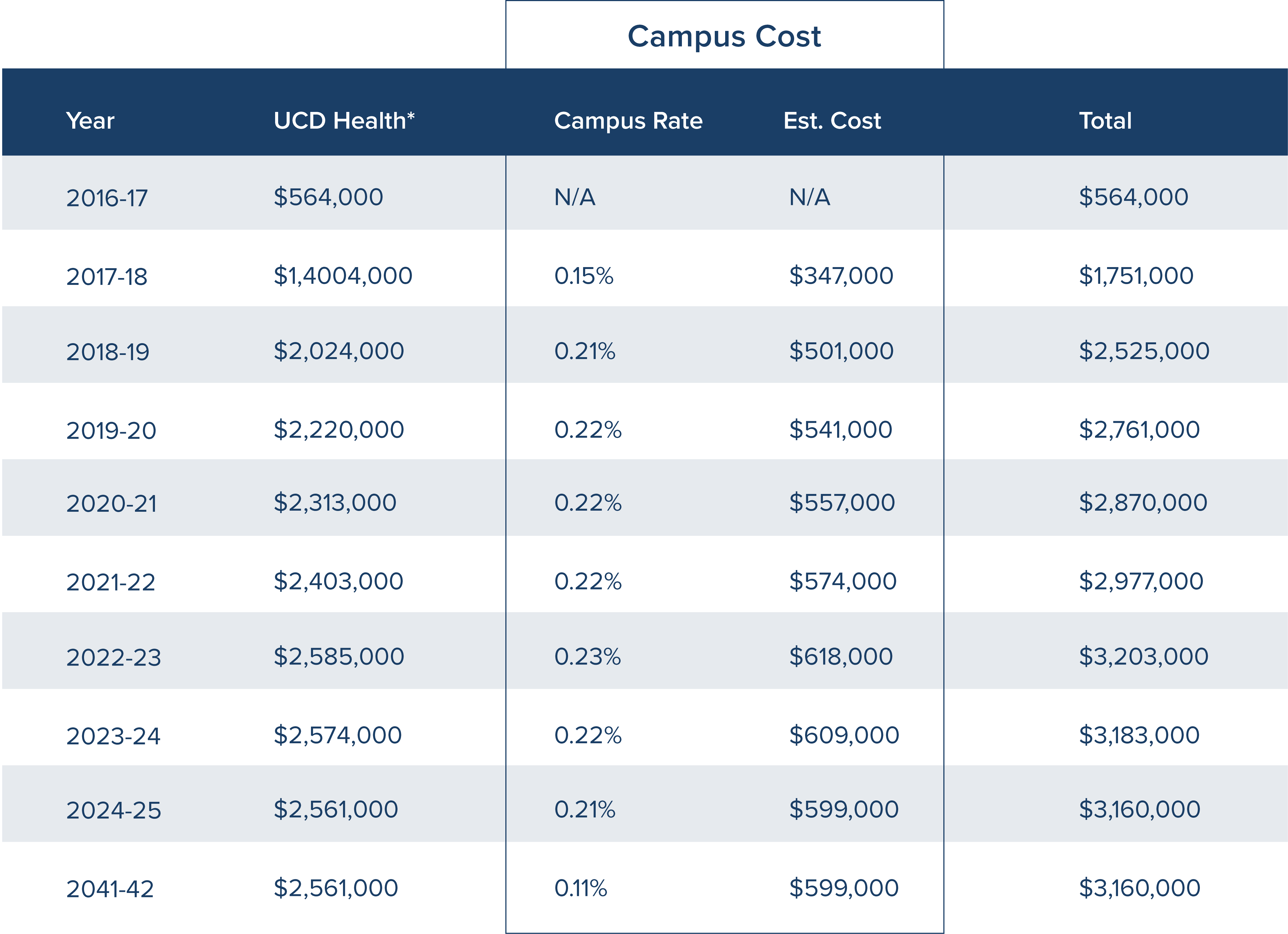This screenshot has height=934, width=1288.
Task: Select the 2019-20 year cell
Action: click(111, 430)
